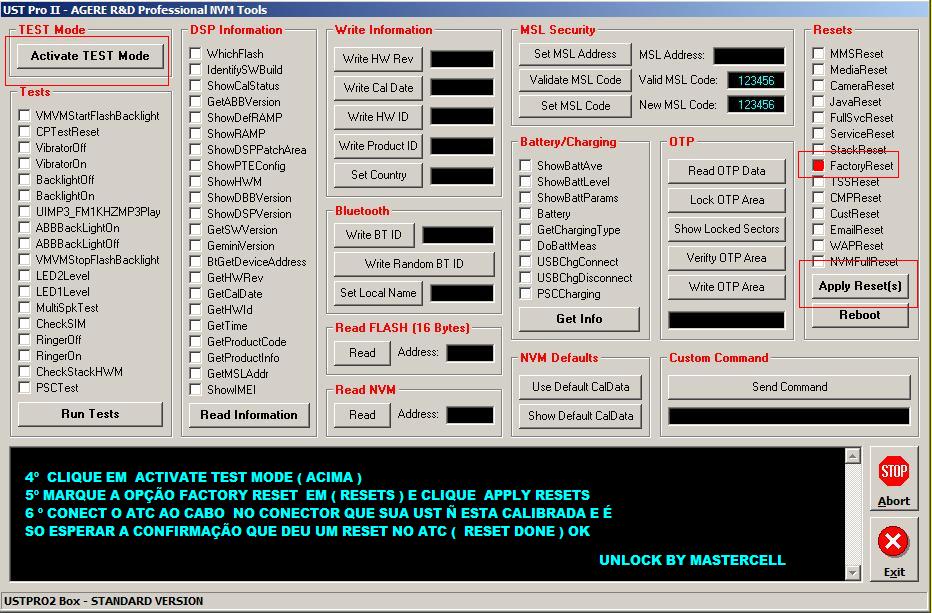Click the Read NVM Address field
This screenshot has height=613, width=932.
pyautogui.click(x=469, y=415)
